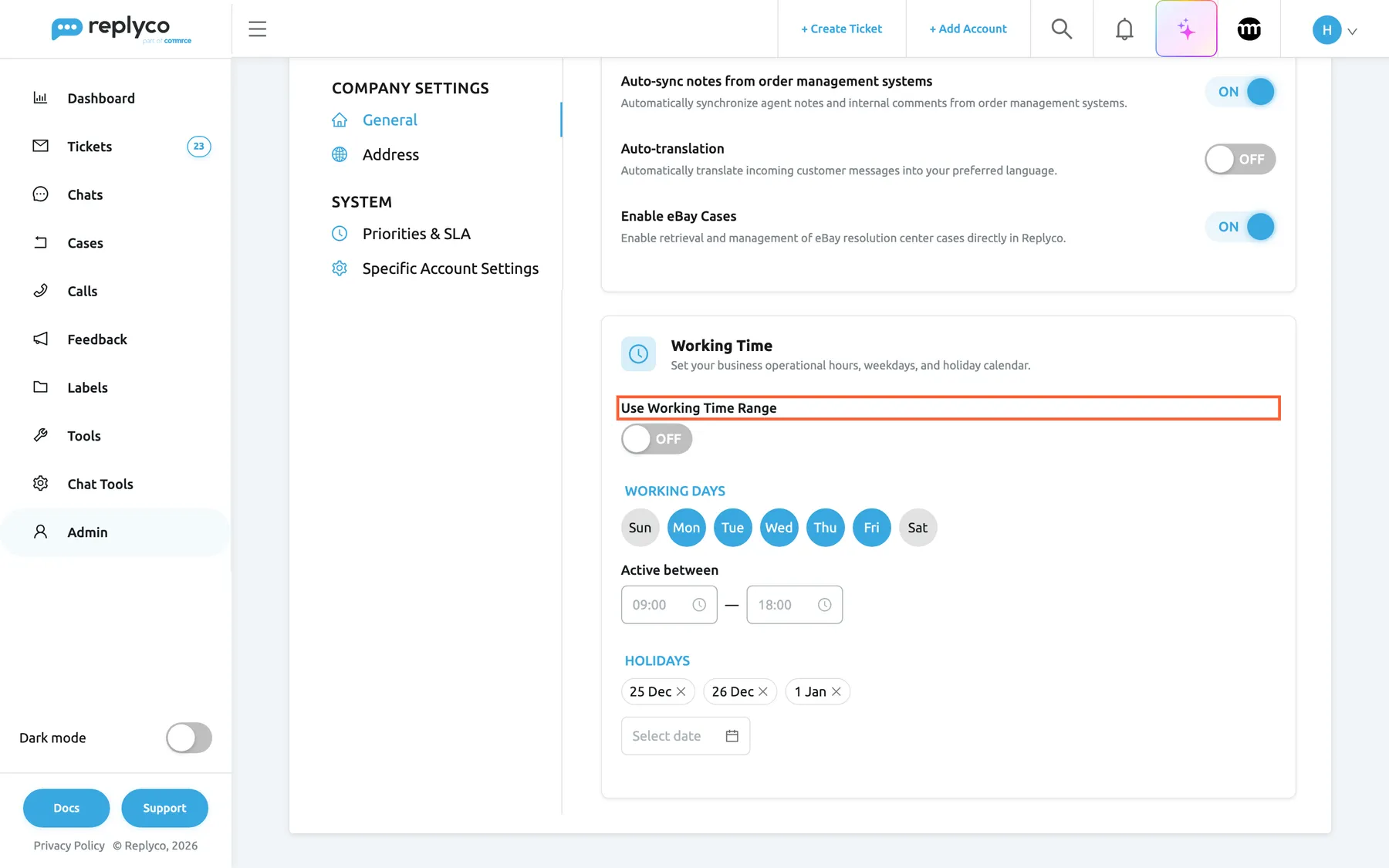Open Priorities & SLA settings
Screen dimensions: 1389x868
416,234
